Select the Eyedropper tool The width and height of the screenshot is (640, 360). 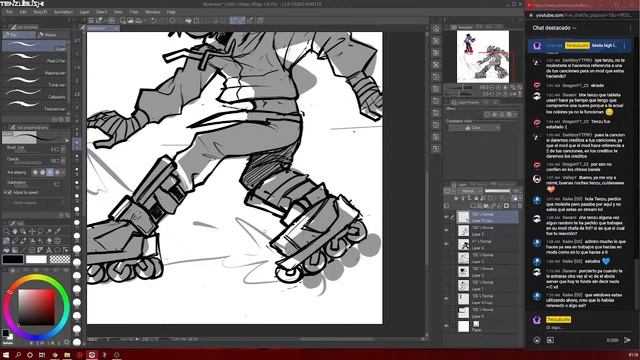(x=58, y=231)
